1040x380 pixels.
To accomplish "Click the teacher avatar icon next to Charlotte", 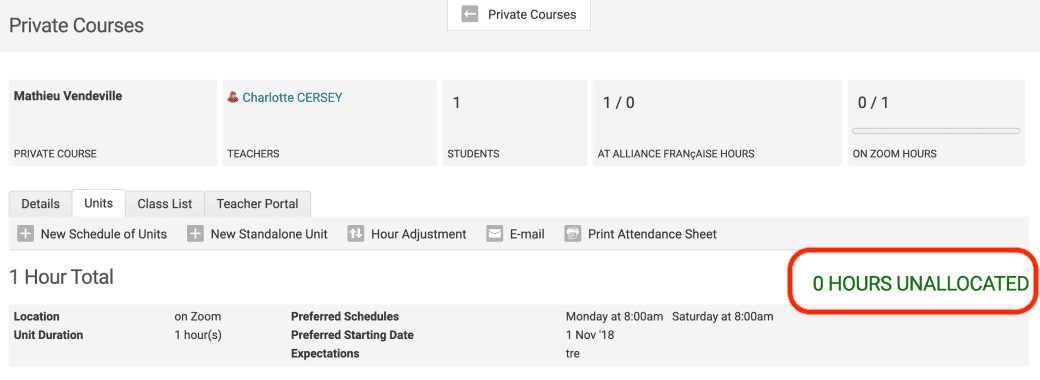I will click(x=233, y=97).
